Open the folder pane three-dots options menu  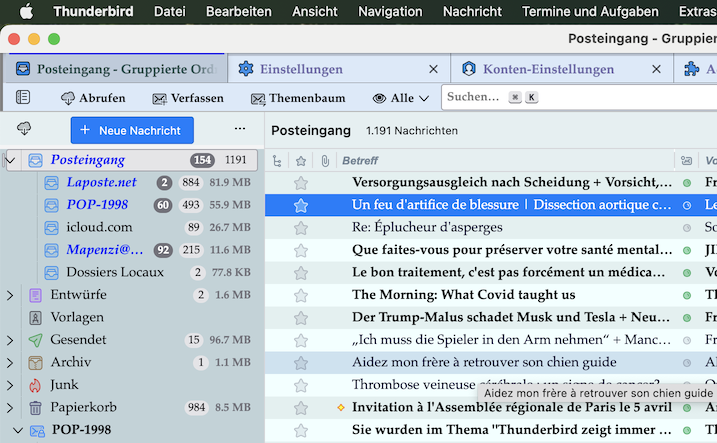tap(240, 129)
